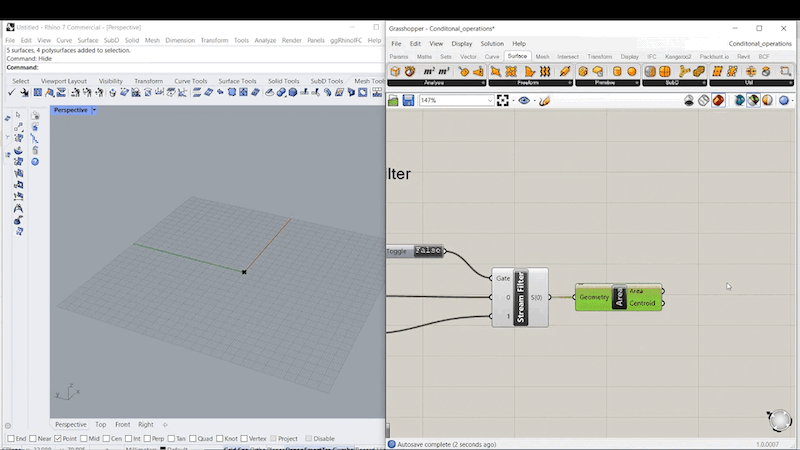The height and width of the screenshot is (450, 800).
Task: Click Grasshopper compass navigation widget
Action: (x=779, y=420)
